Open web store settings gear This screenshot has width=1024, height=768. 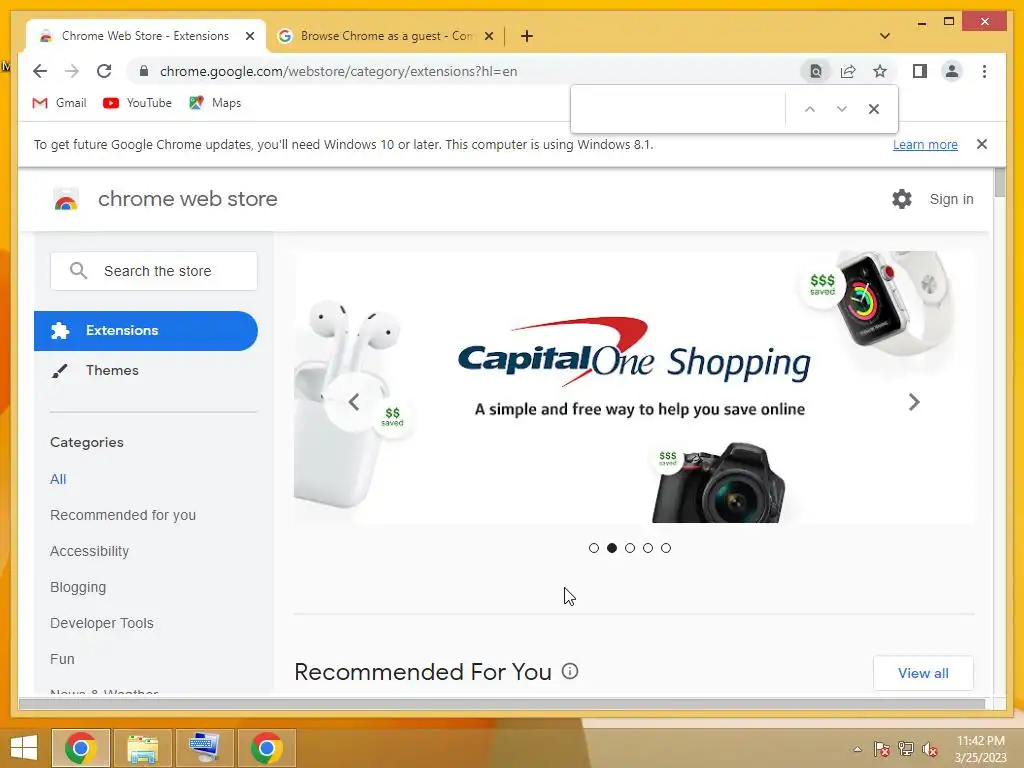click(902, 199)
